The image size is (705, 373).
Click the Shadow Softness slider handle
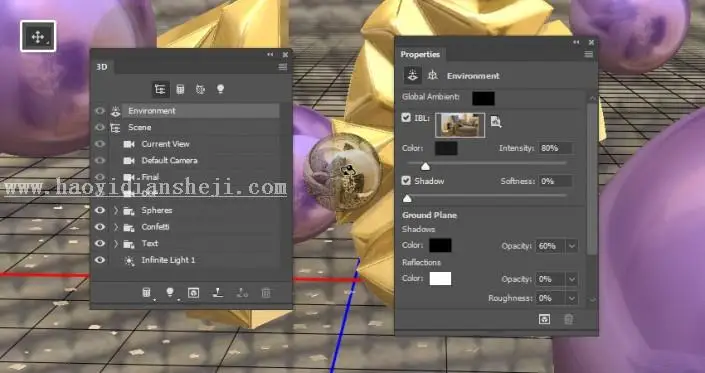(407, 198)
